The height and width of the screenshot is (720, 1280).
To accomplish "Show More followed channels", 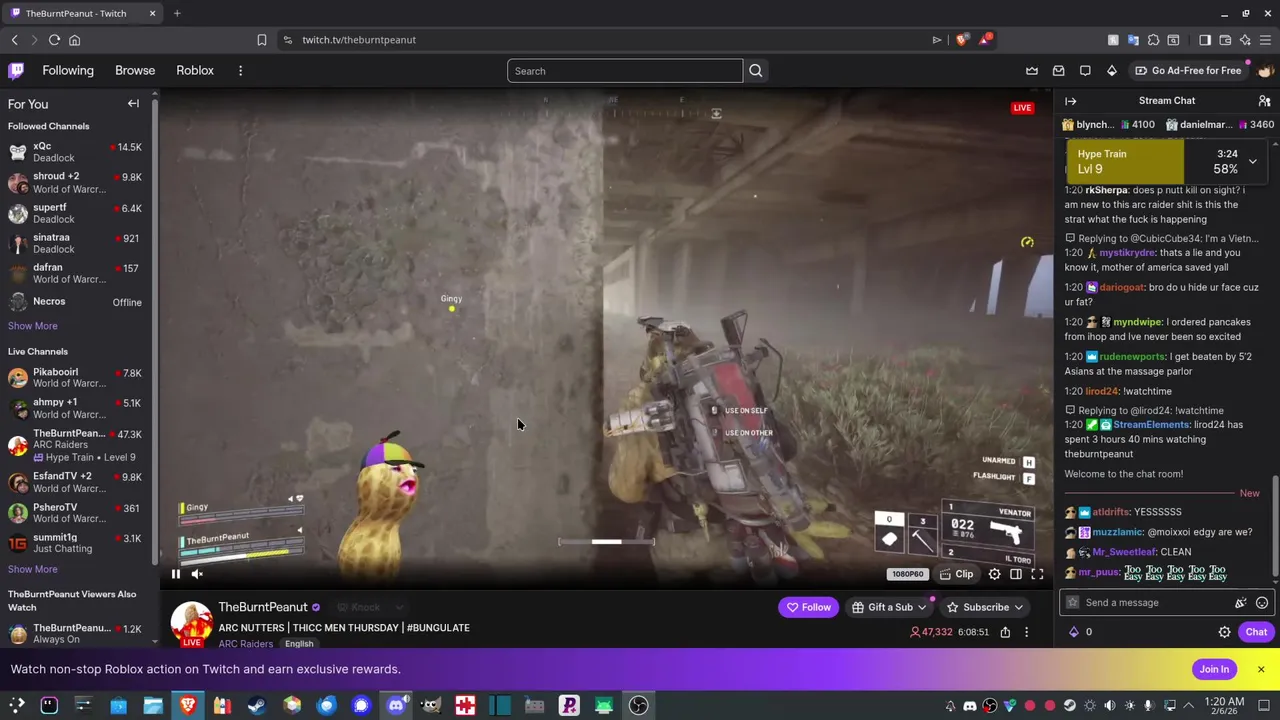I will (x=32, y=326).
